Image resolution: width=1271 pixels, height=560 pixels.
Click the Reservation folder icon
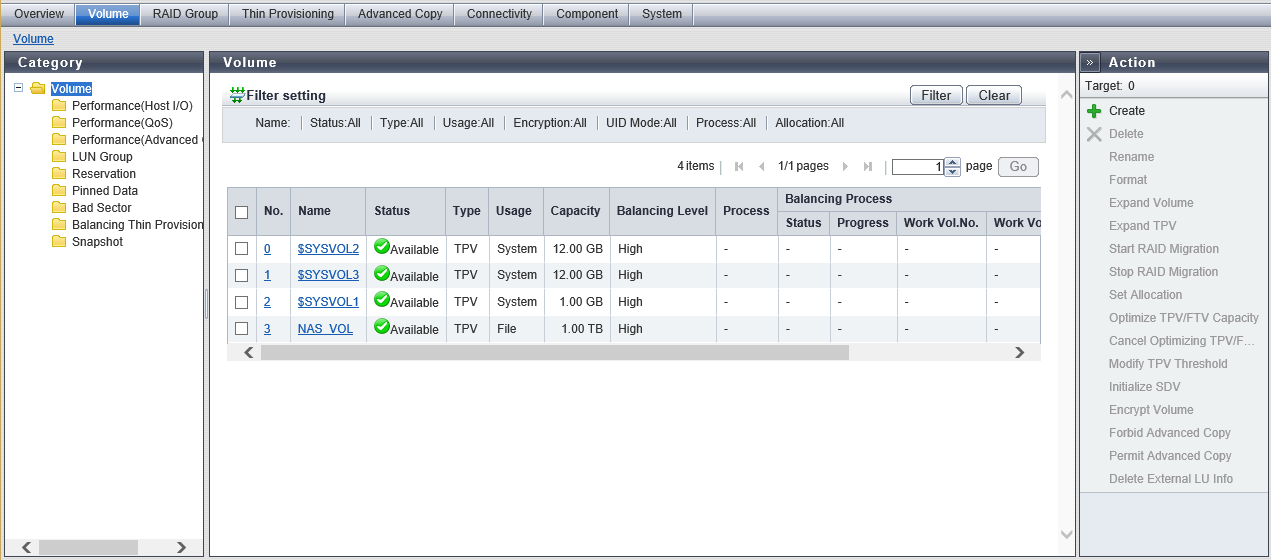point(59,174)
